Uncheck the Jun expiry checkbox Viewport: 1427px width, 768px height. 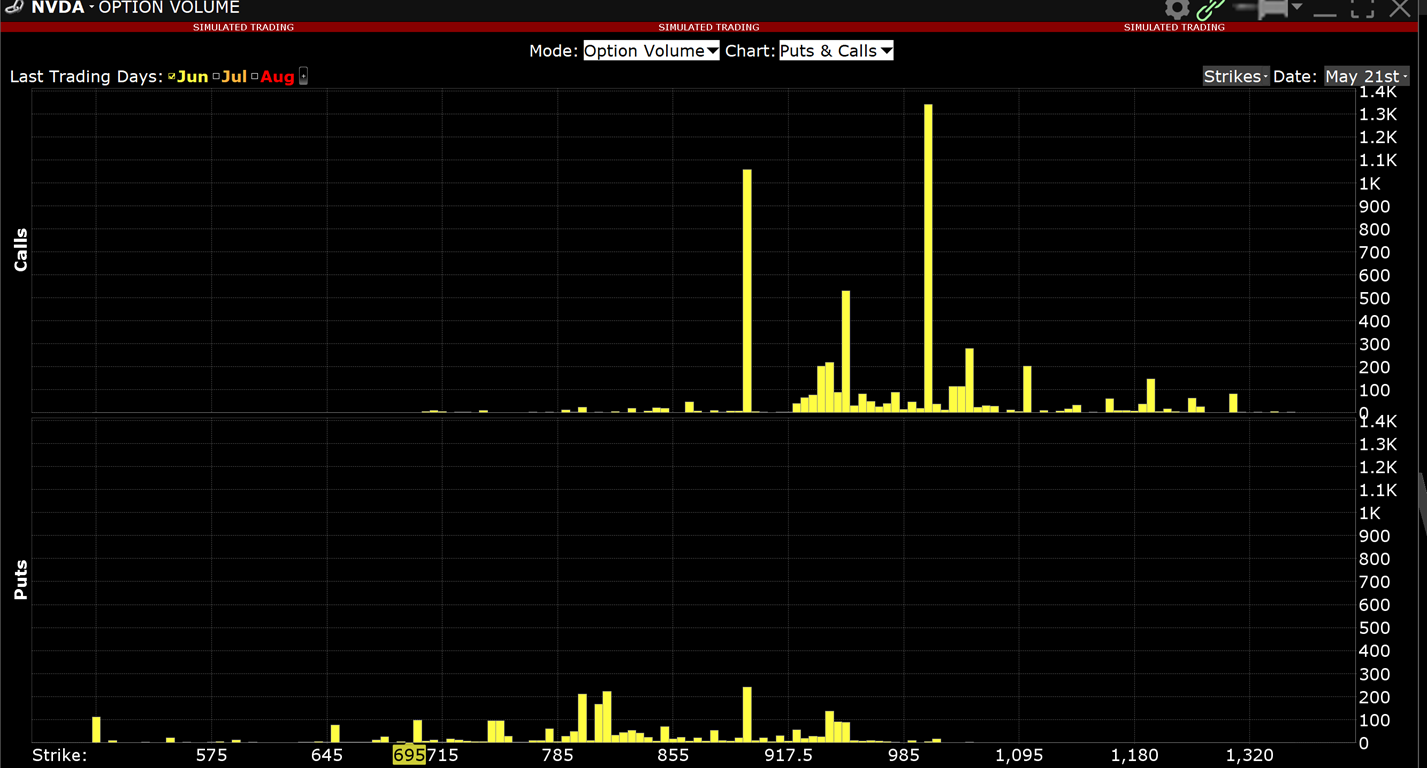[x=172, y=77]
